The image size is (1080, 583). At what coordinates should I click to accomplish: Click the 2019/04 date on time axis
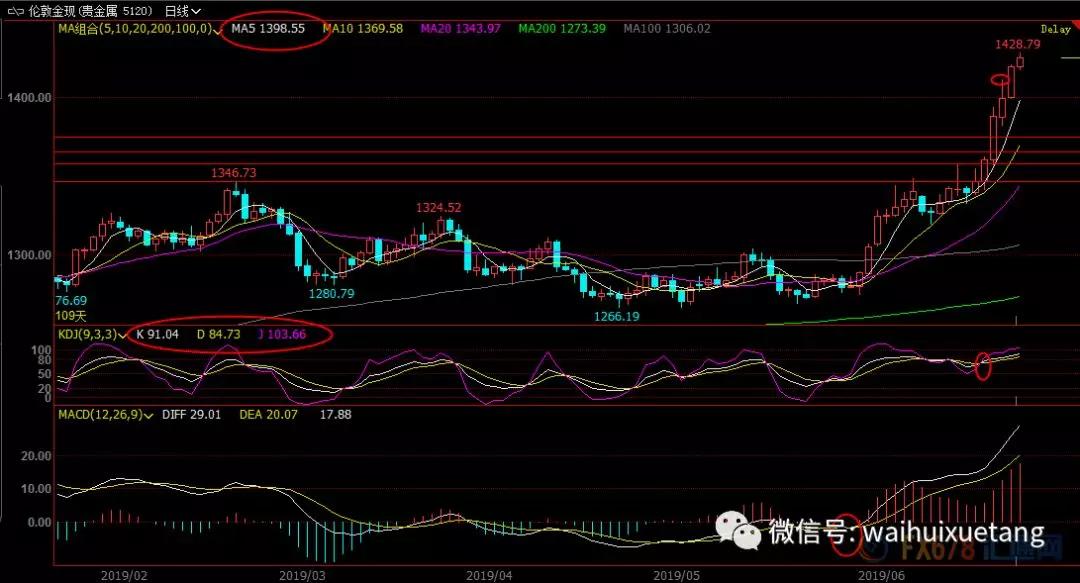point(490,575)
